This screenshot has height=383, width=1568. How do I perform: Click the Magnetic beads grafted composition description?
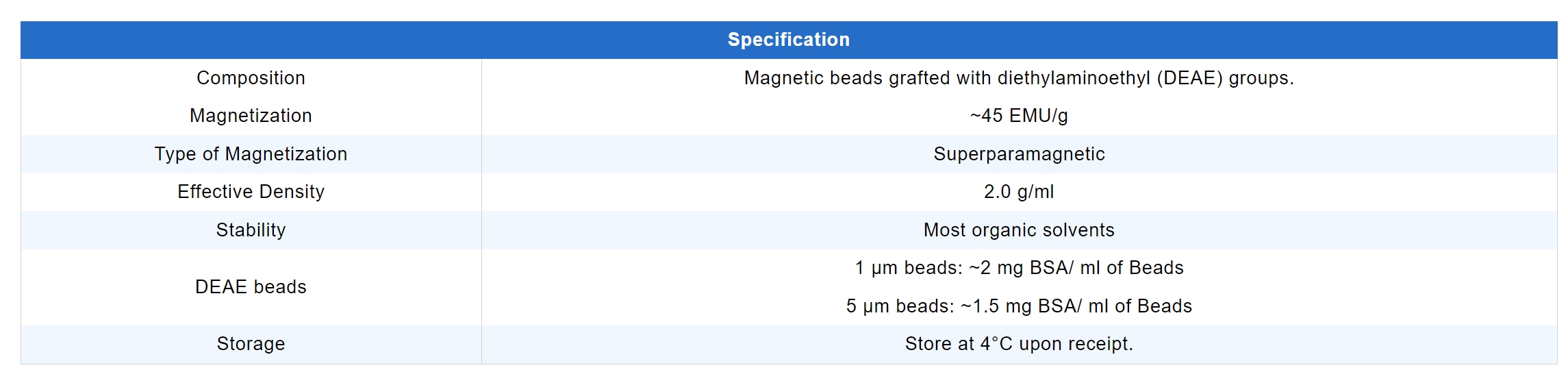(1019, 78)
